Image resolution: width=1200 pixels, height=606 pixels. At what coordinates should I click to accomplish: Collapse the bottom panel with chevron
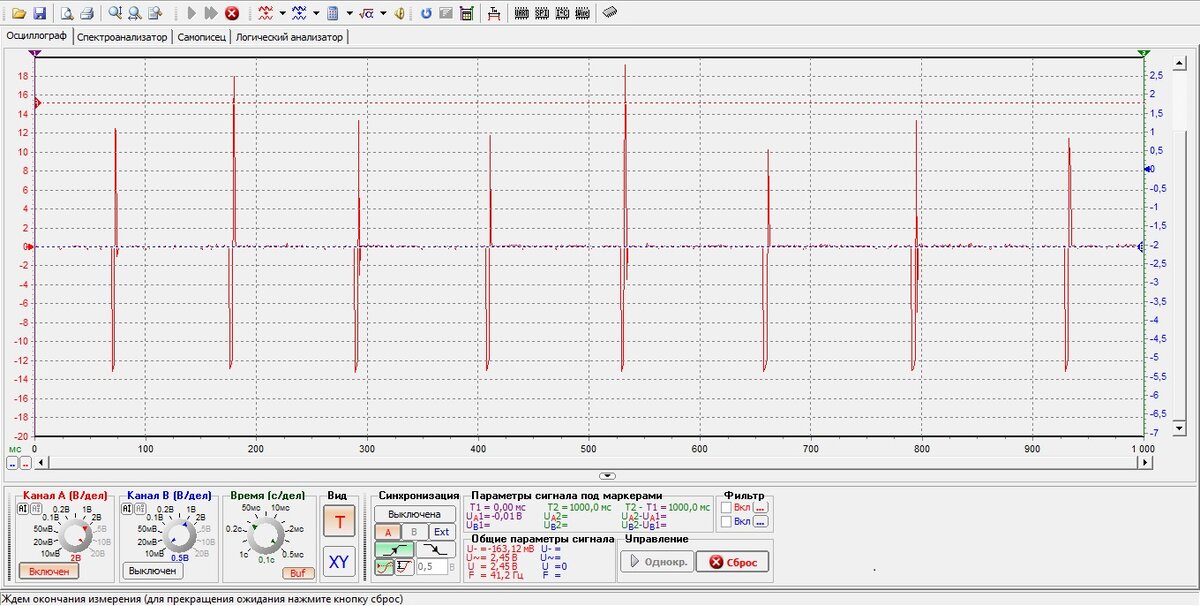click(607, 475)
